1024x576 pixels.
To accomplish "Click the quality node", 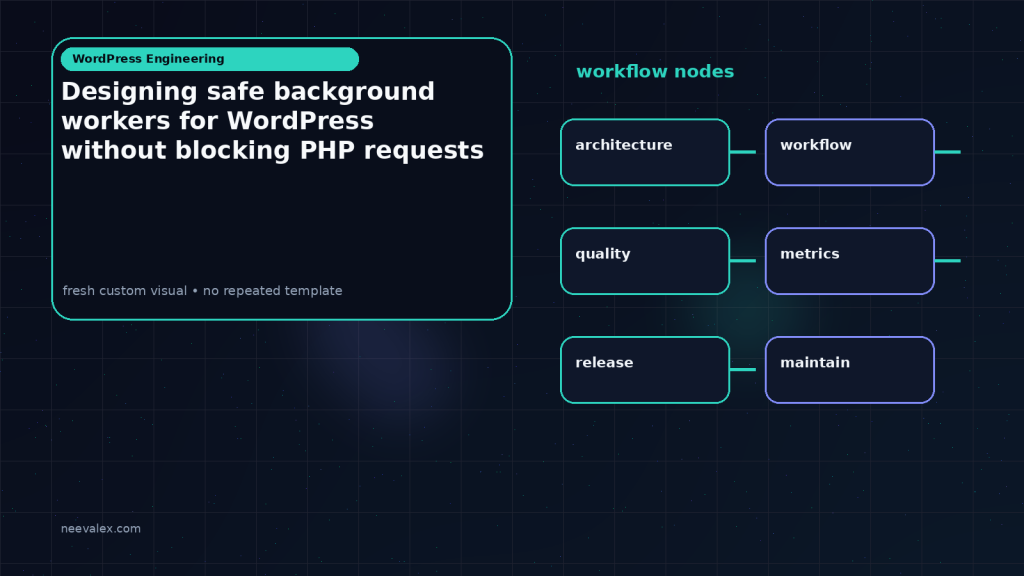I will [x=645, y=261].
